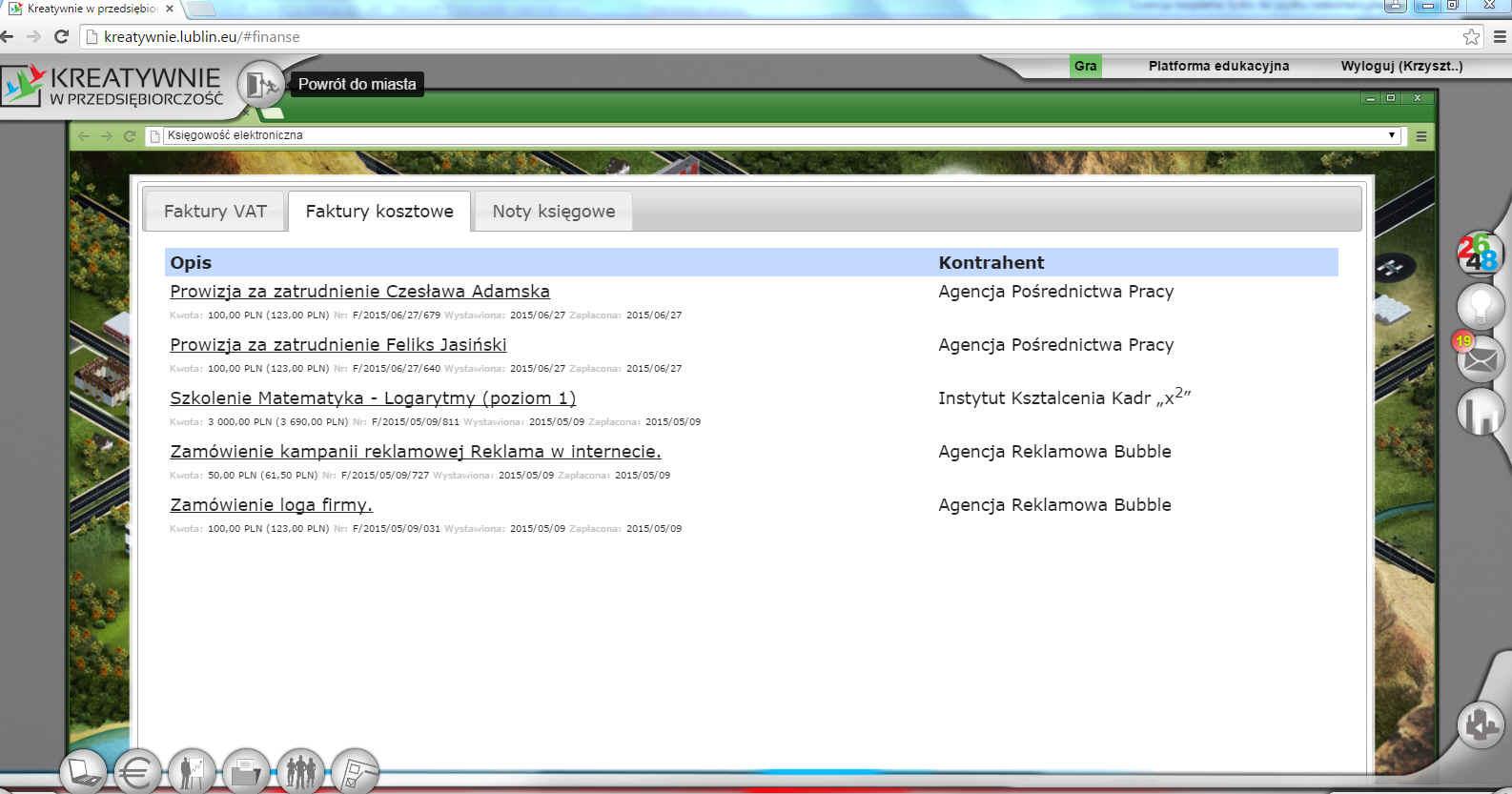Open invoice Prowizja za zatrudnienie Feliks Jasiński
The image size is (1512, 794).
click(x=338, y=345)
